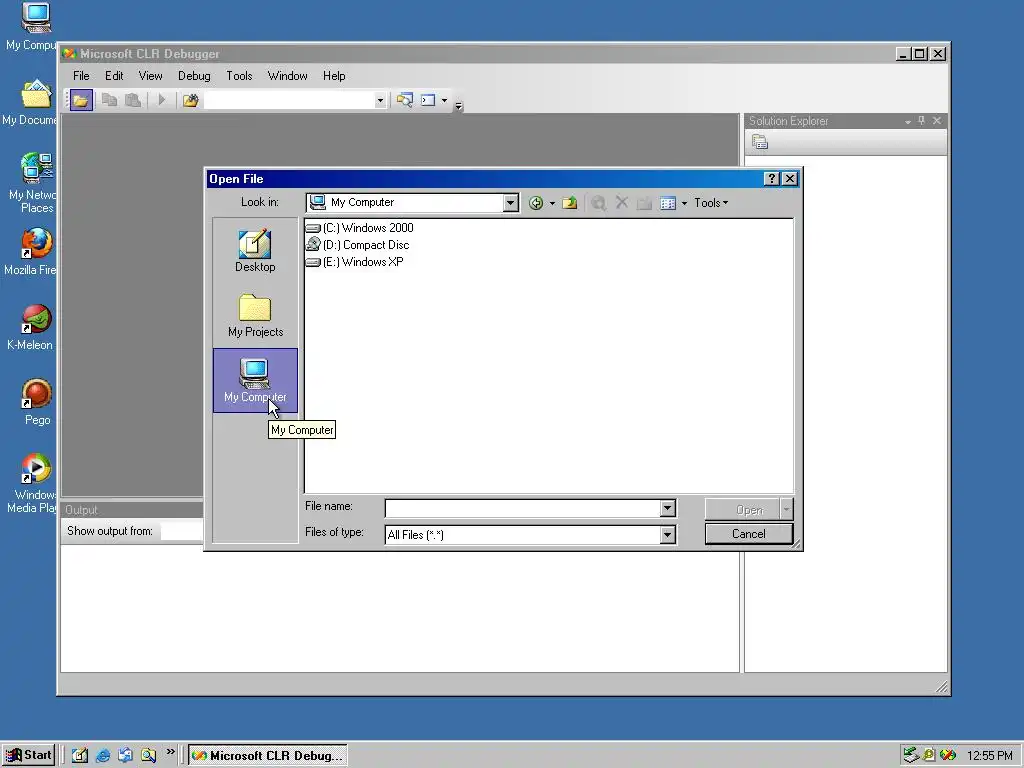The height and width of the screenshot is (768, 1024).
Task: Click the Copy toolbar icon
Action: click(109, 100)
